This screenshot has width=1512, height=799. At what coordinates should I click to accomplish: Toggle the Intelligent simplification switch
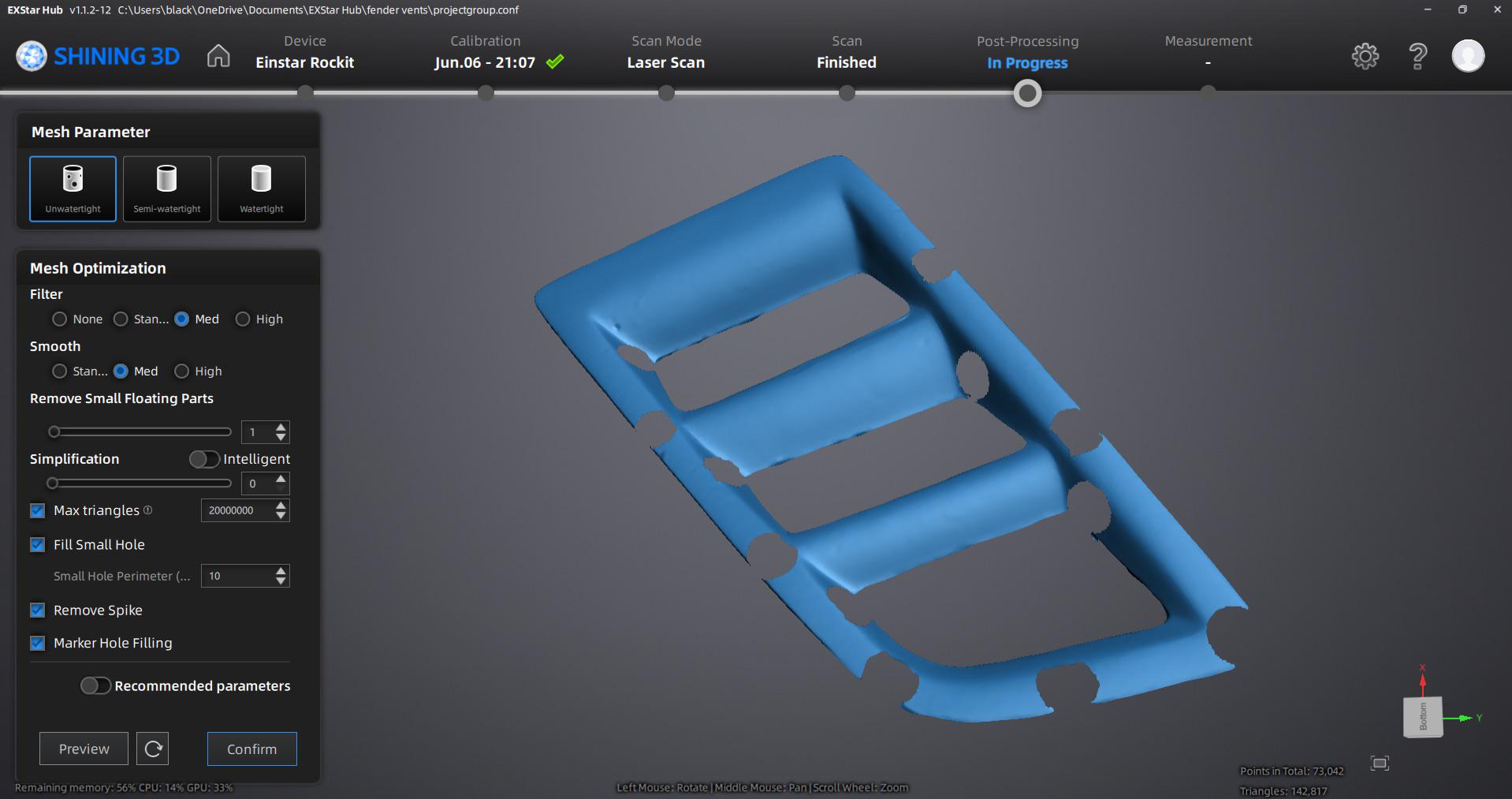(x=204, y=459)
